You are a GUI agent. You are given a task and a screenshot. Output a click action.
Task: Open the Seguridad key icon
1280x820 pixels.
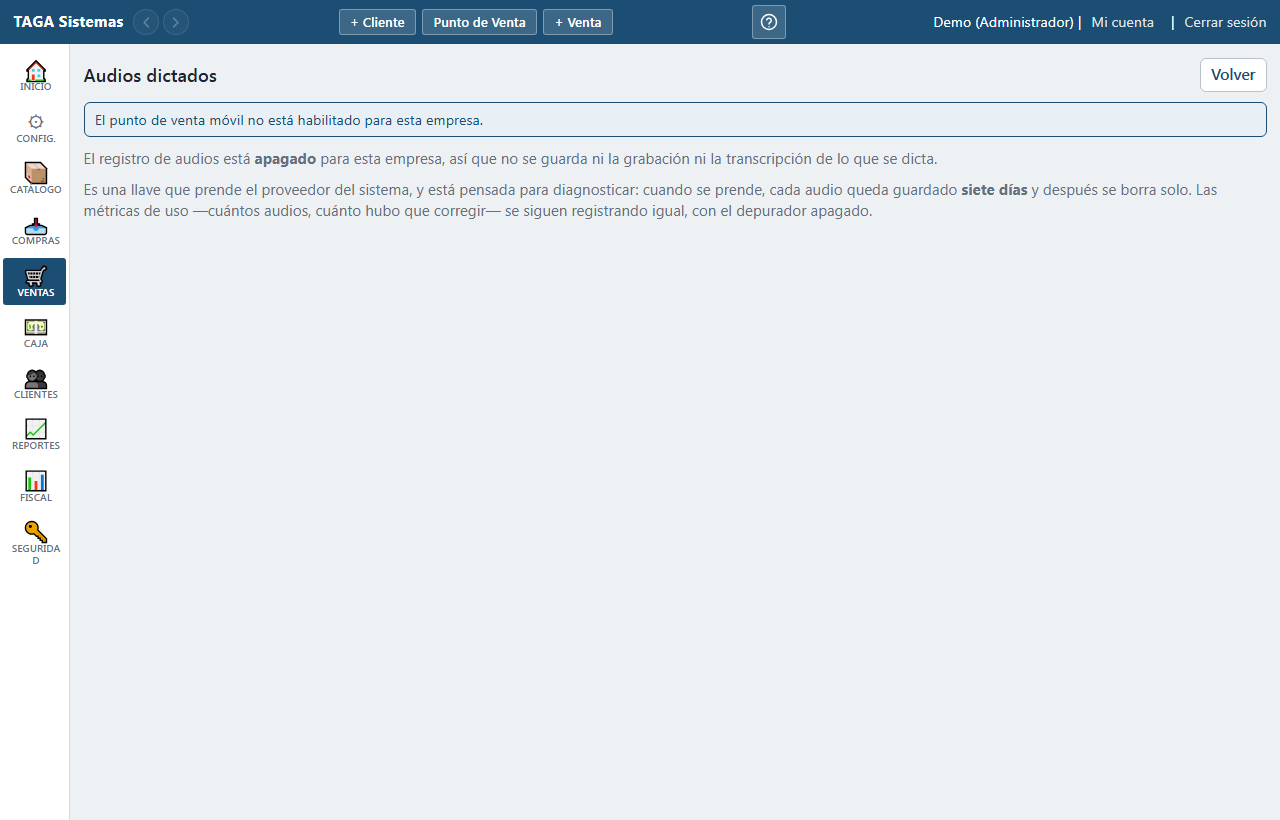coord(36,532)
